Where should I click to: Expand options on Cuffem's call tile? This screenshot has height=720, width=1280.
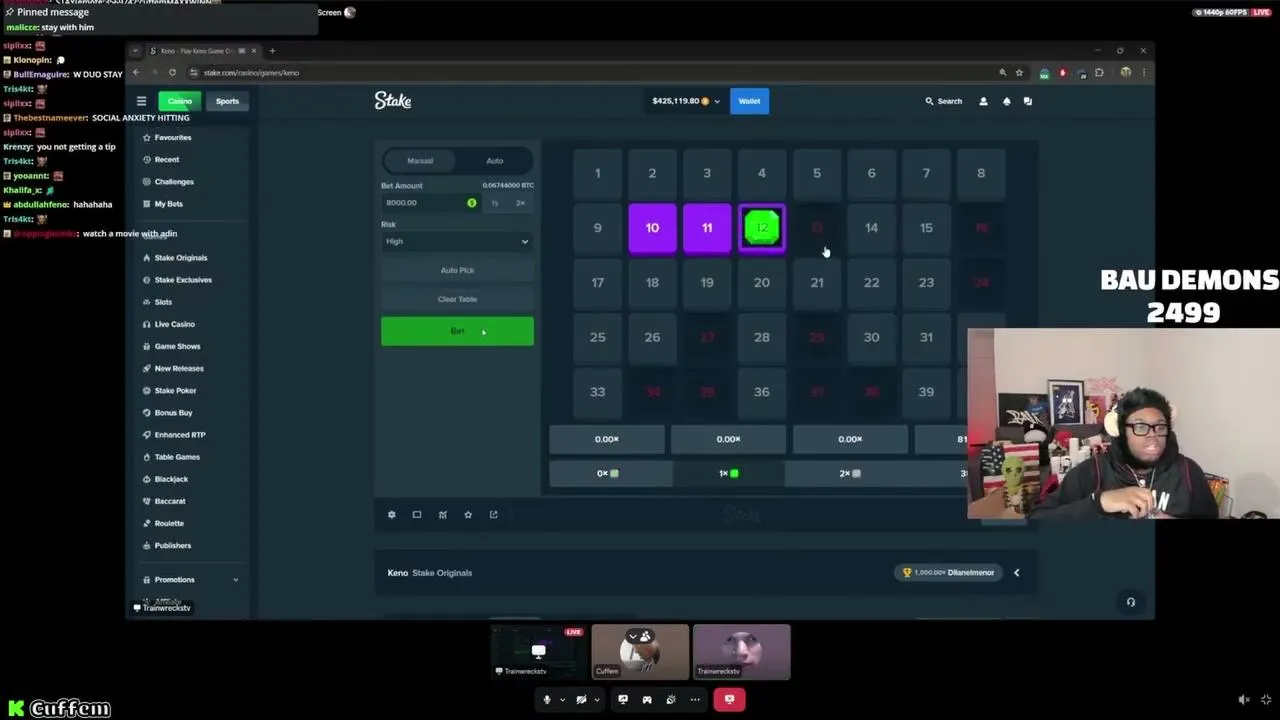[632, 636]
